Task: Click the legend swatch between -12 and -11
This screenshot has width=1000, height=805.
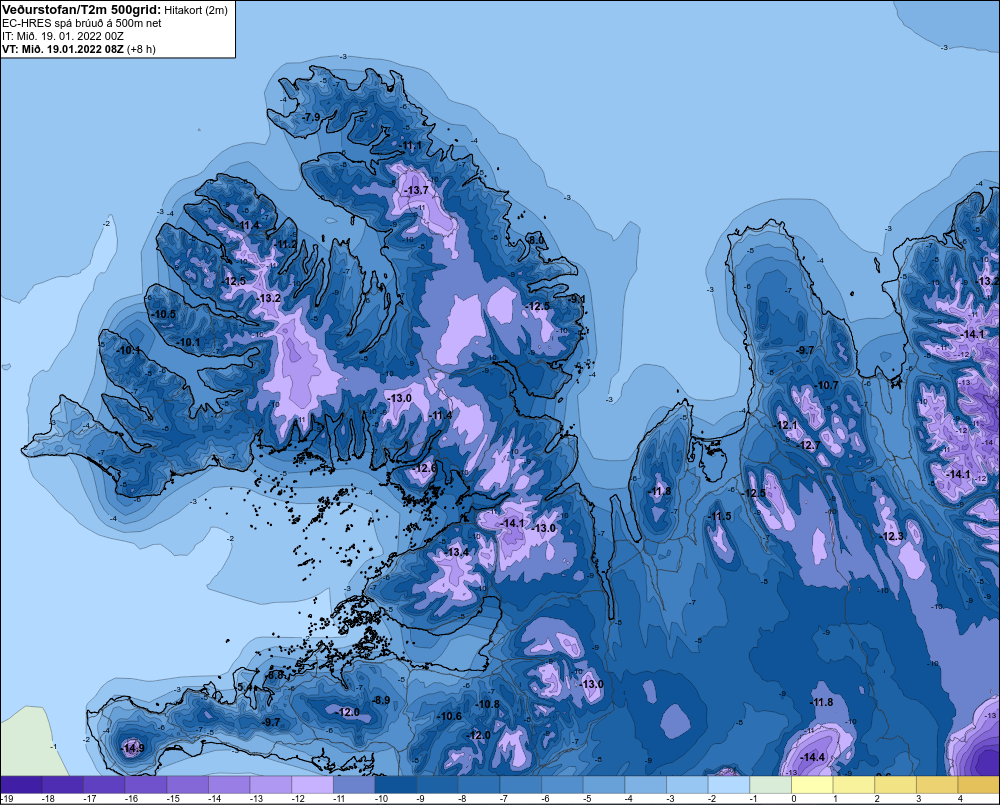Action: [x=312, y=785]
